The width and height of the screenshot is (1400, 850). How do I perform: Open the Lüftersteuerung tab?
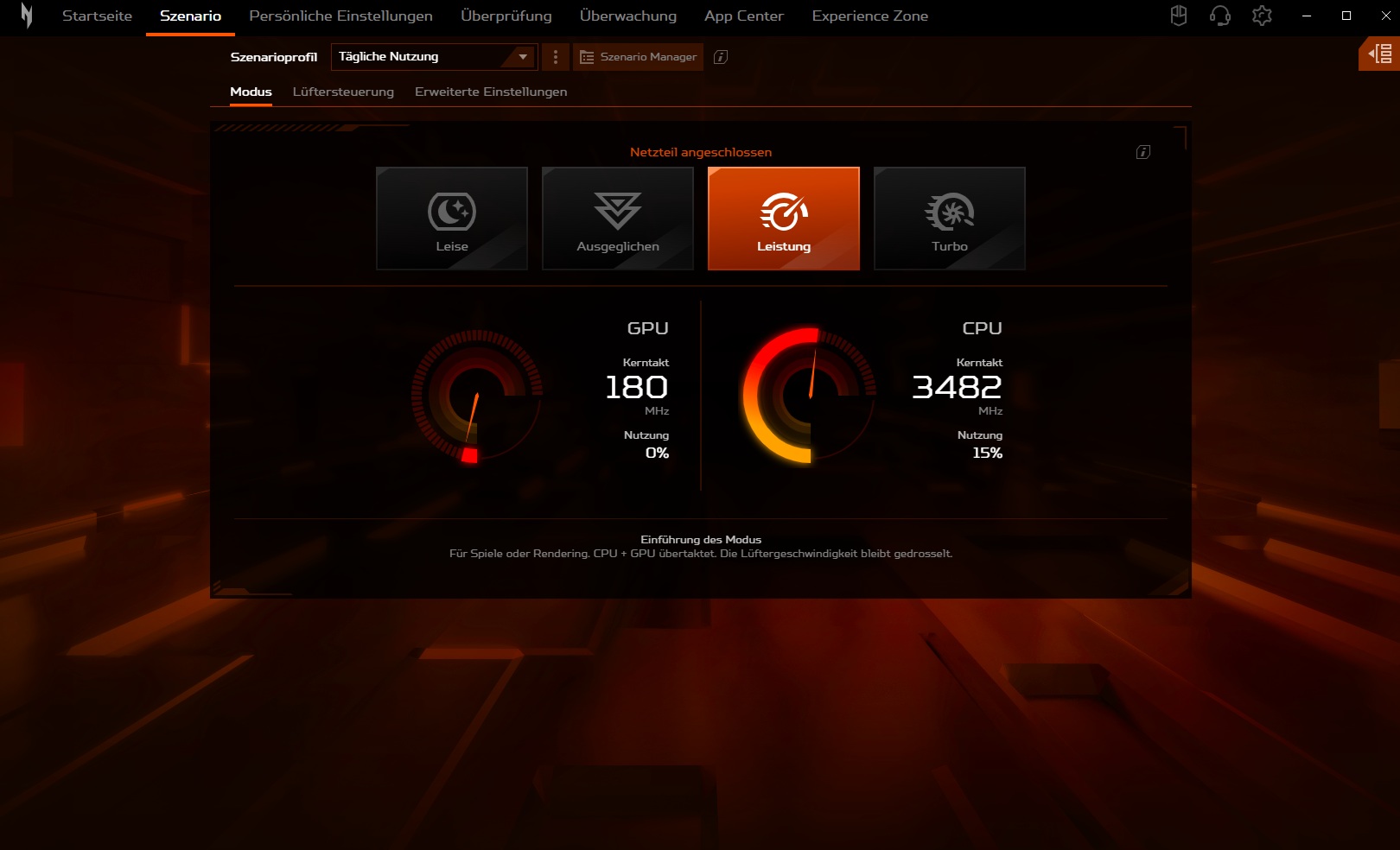343,92
